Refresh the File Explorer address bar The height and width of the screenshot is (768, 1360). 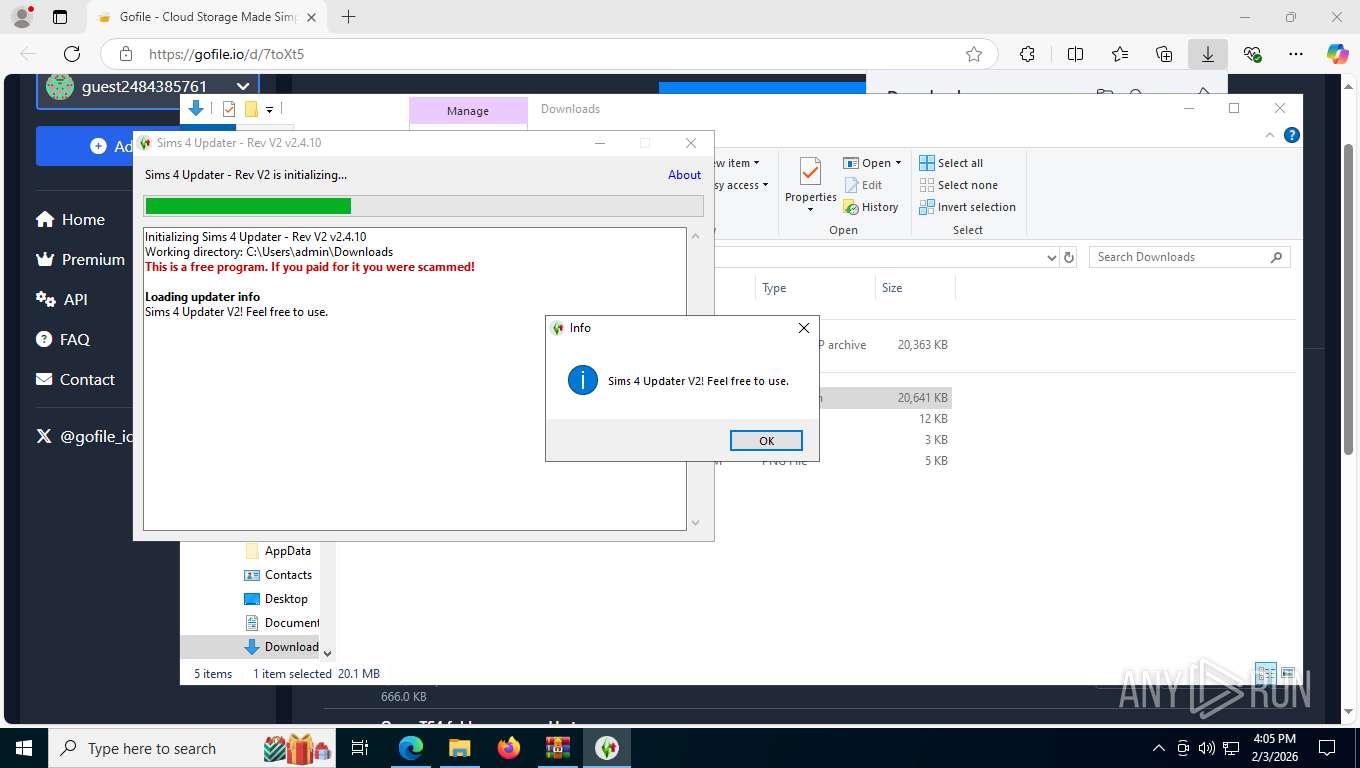point(1069,257)
